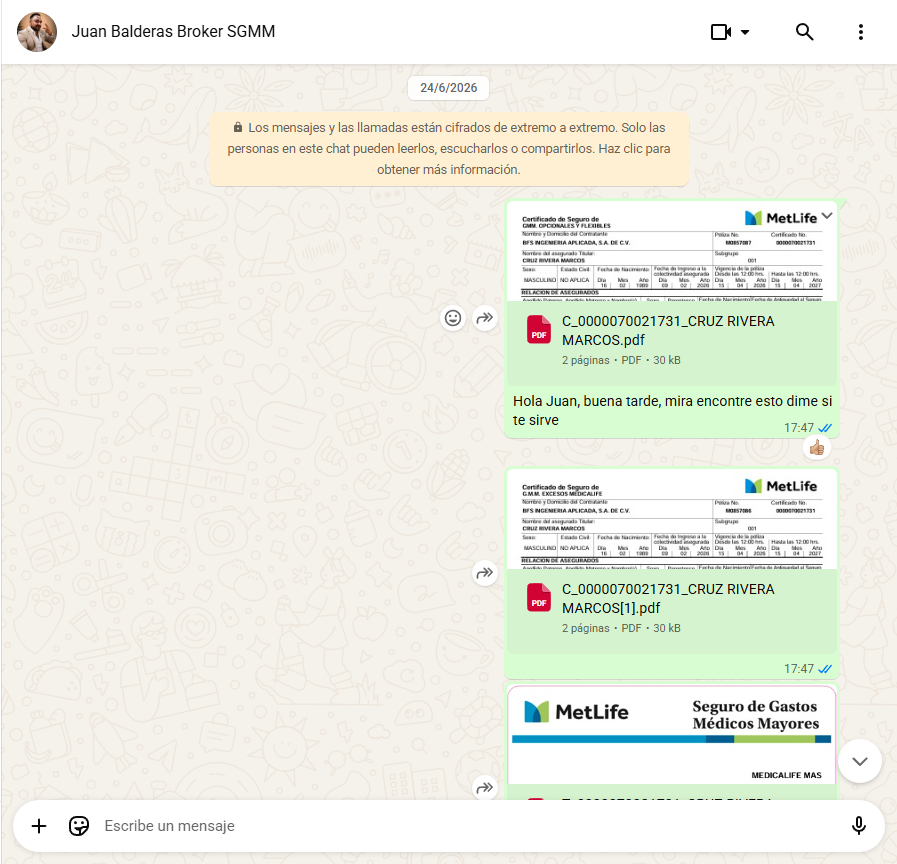
Task: Search within this chat
Action: point(804,32)
